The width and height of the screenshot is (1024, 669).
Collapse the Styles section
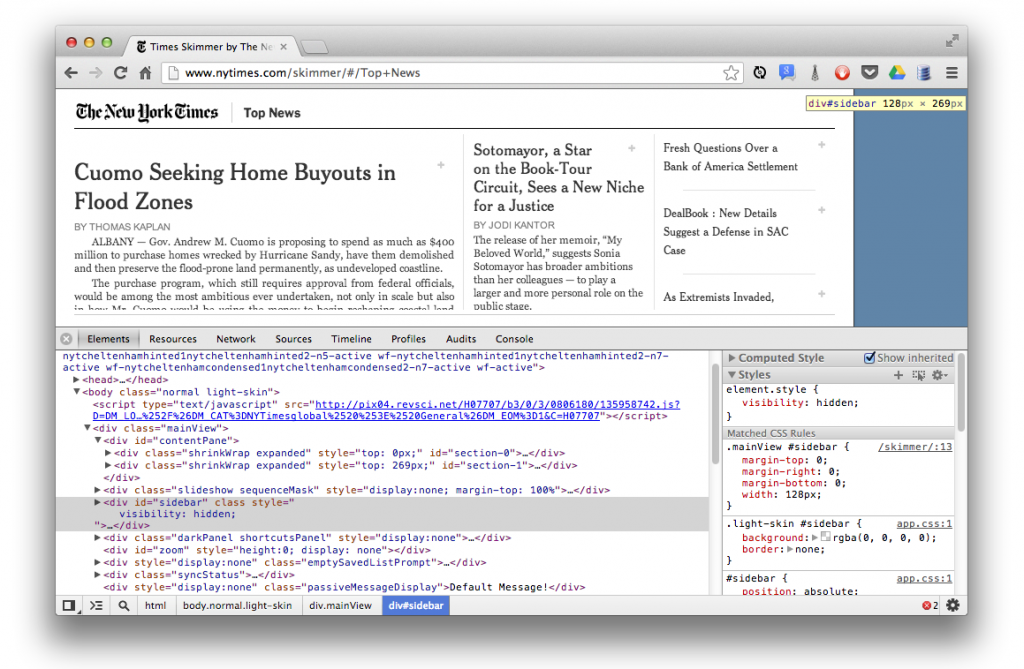click(x=732, y=375)
